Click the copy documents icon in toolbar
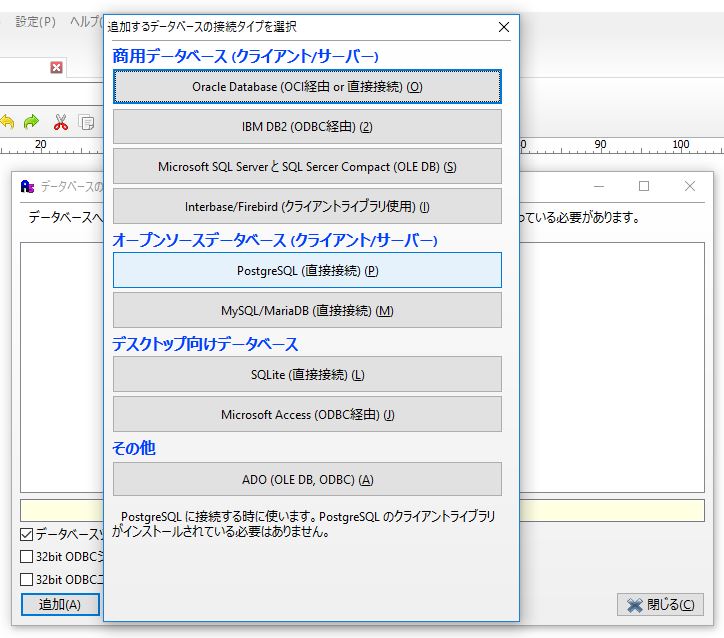Viewport: 724px width, 638px height. [x=86, y=122]
